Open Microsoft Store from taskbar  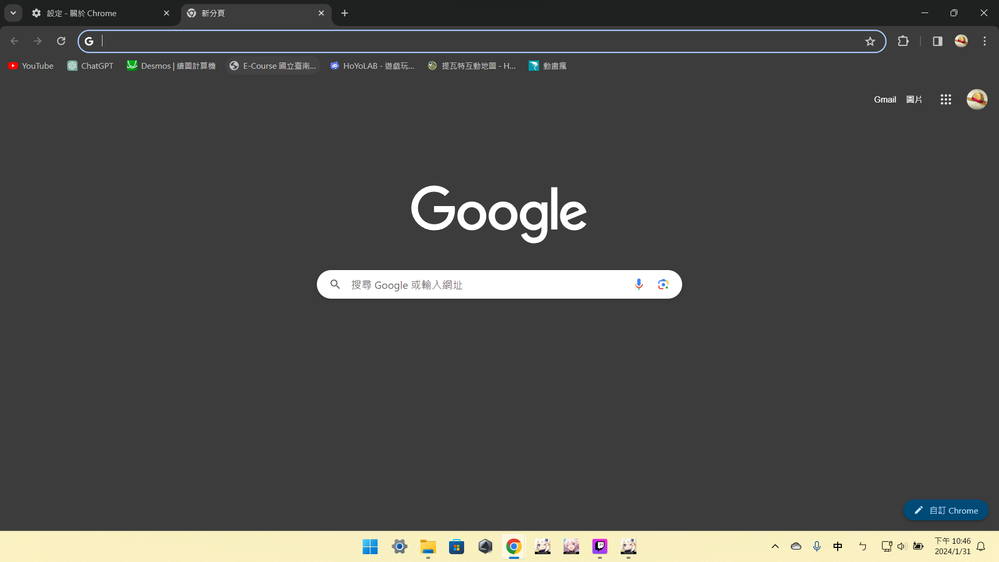tap(457, 547)
